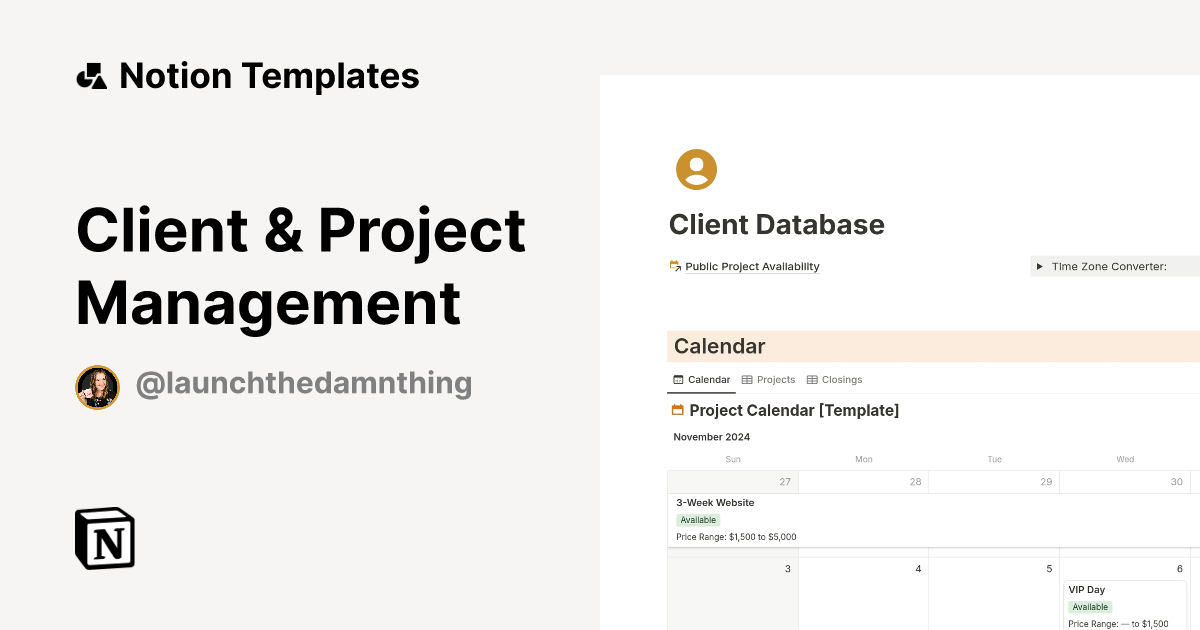Viewport: 1200px width, 630px height.
Task: Click the black Notion N icon bottom left
Action: coord(103,538)
